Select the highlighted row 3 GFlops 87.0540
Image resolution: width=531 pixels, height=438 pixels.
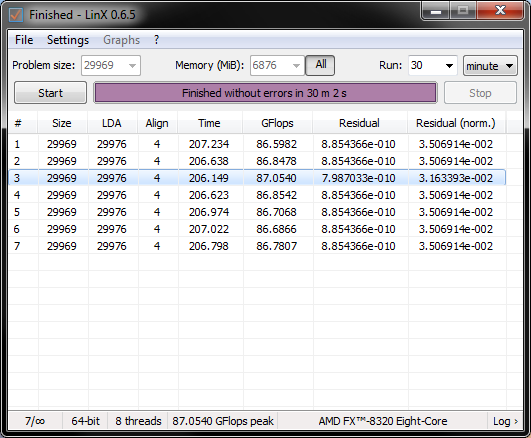click(x=277, y=178)
